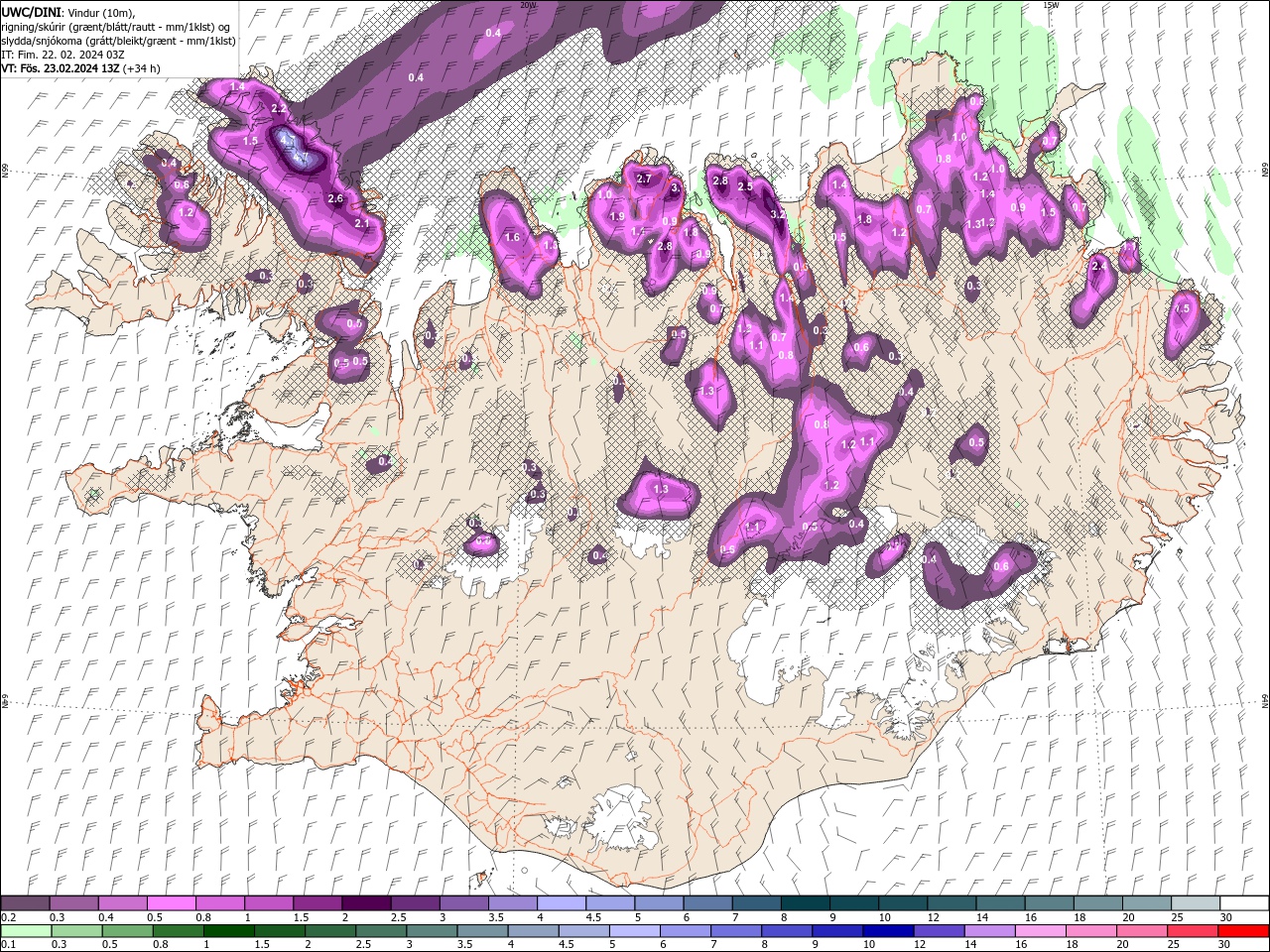Click the 15W longitude label at top
1270x952 pixels.
point(1052,5)
